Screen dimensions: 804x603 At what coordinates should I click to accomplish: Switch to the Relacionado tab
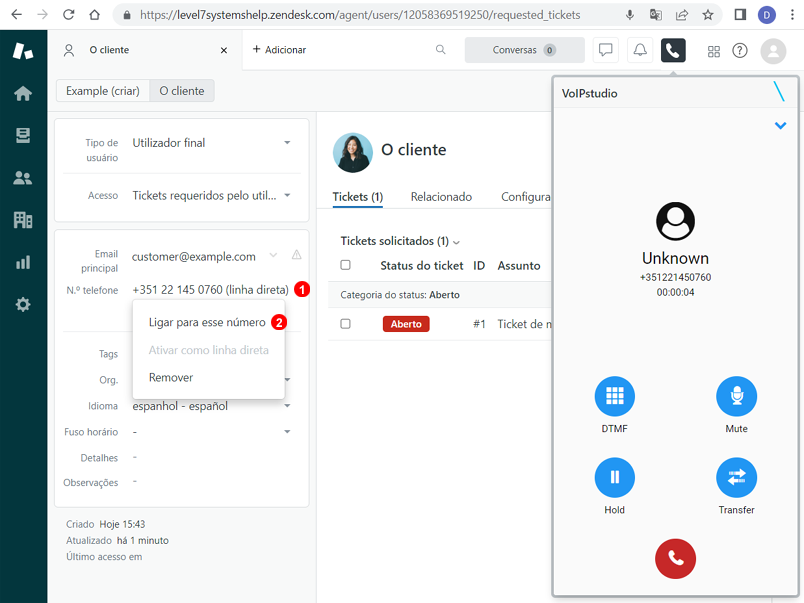coord(441,197)
